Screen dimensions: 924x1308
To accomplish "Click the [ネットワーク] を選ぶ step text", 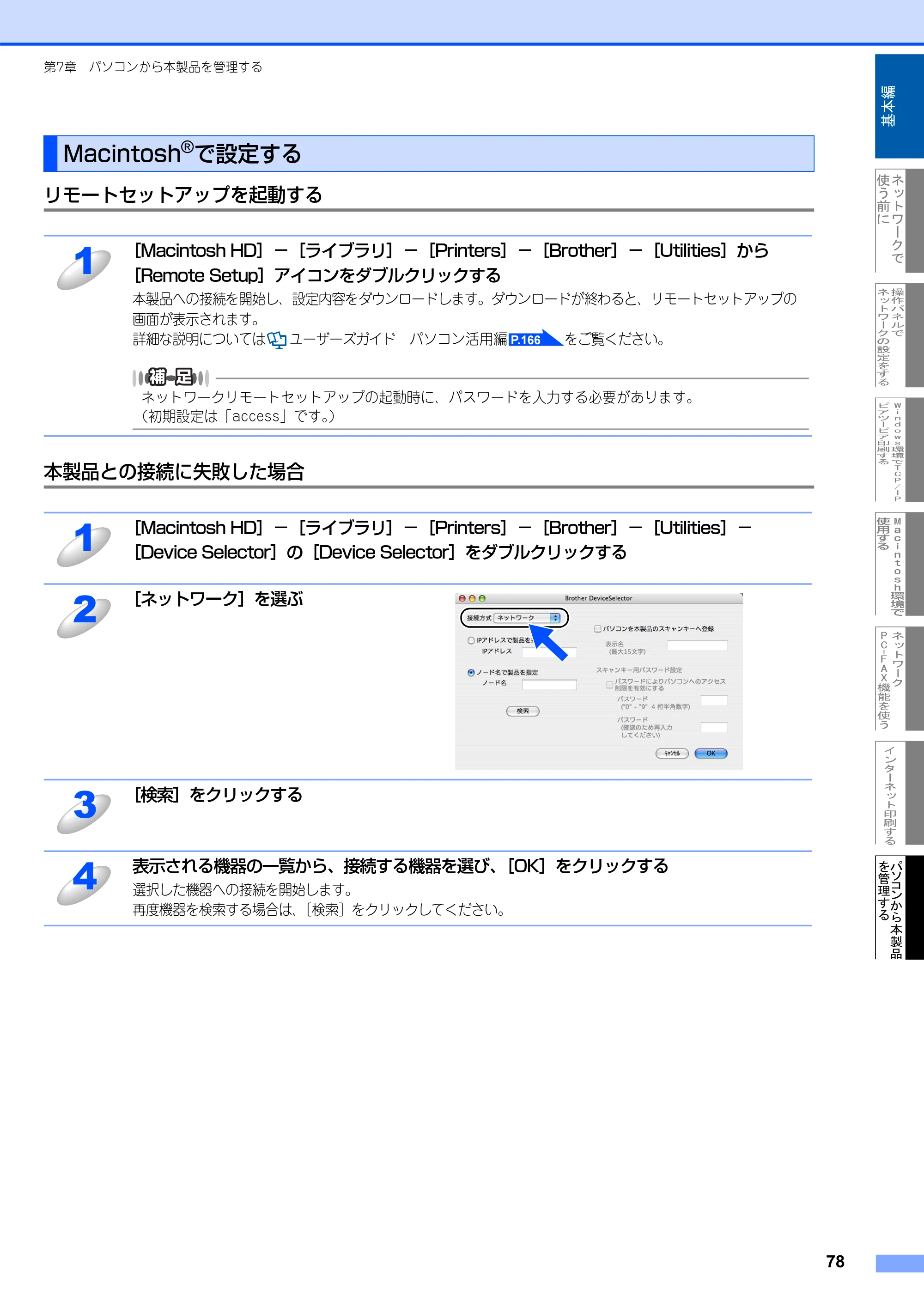I will point(218,599).
